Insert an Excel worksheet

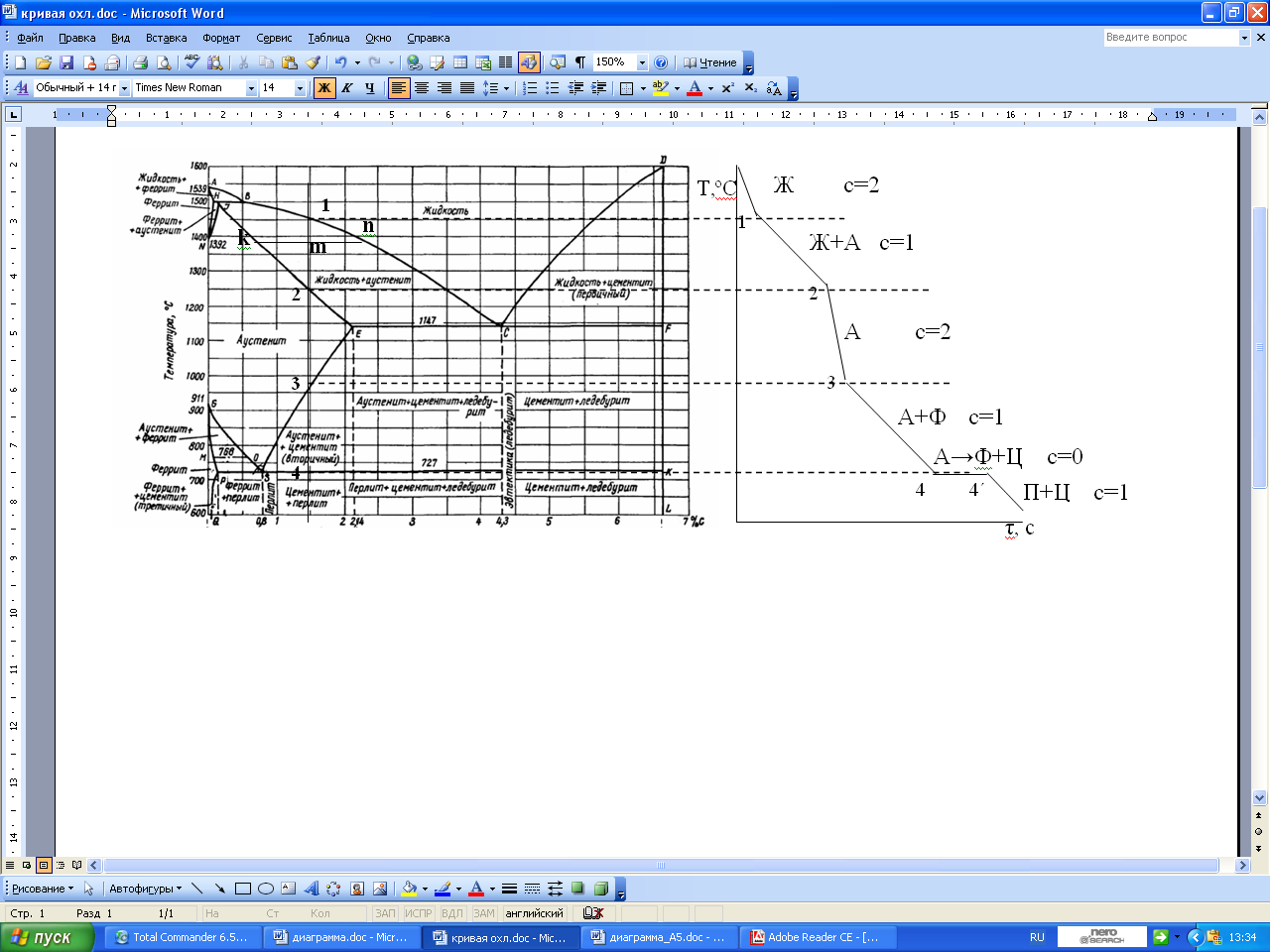483,62
